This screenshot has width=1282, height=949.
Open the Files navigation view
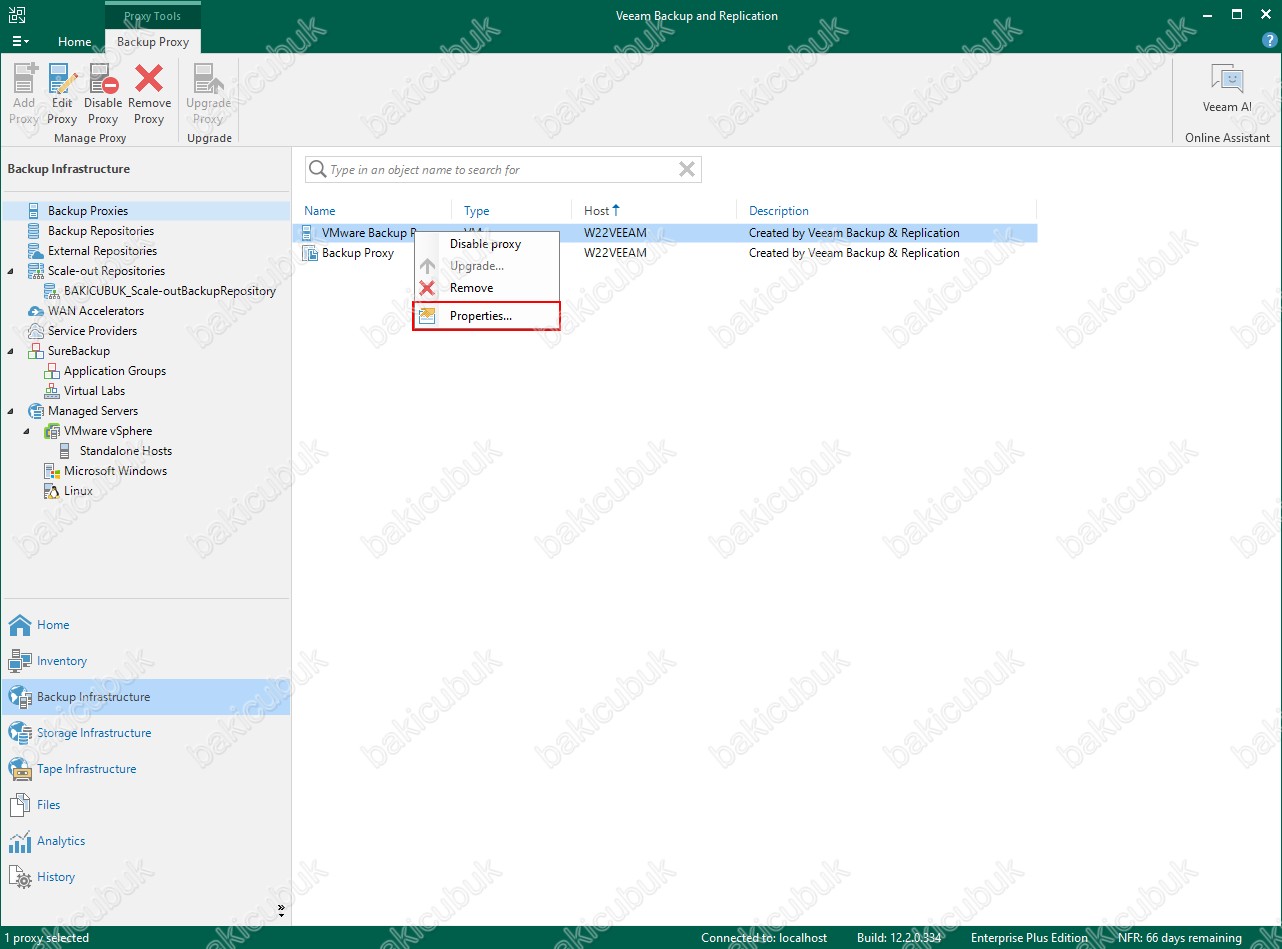145,805
